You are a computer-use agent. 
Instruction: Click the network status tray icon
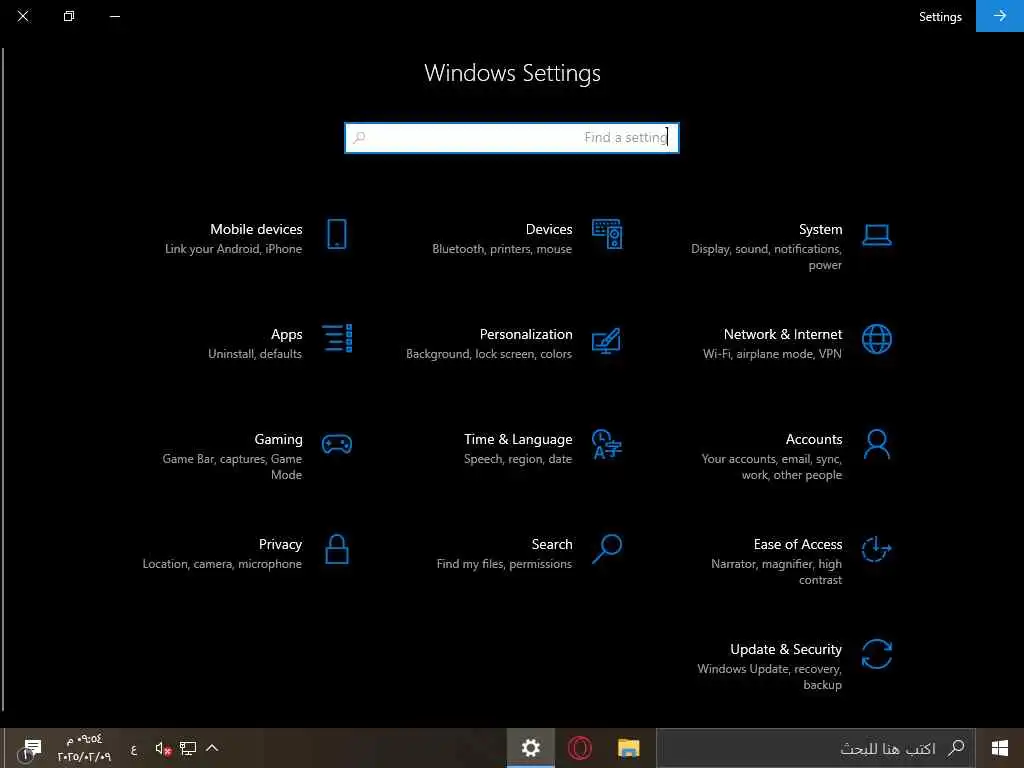(x=188, y=748)
